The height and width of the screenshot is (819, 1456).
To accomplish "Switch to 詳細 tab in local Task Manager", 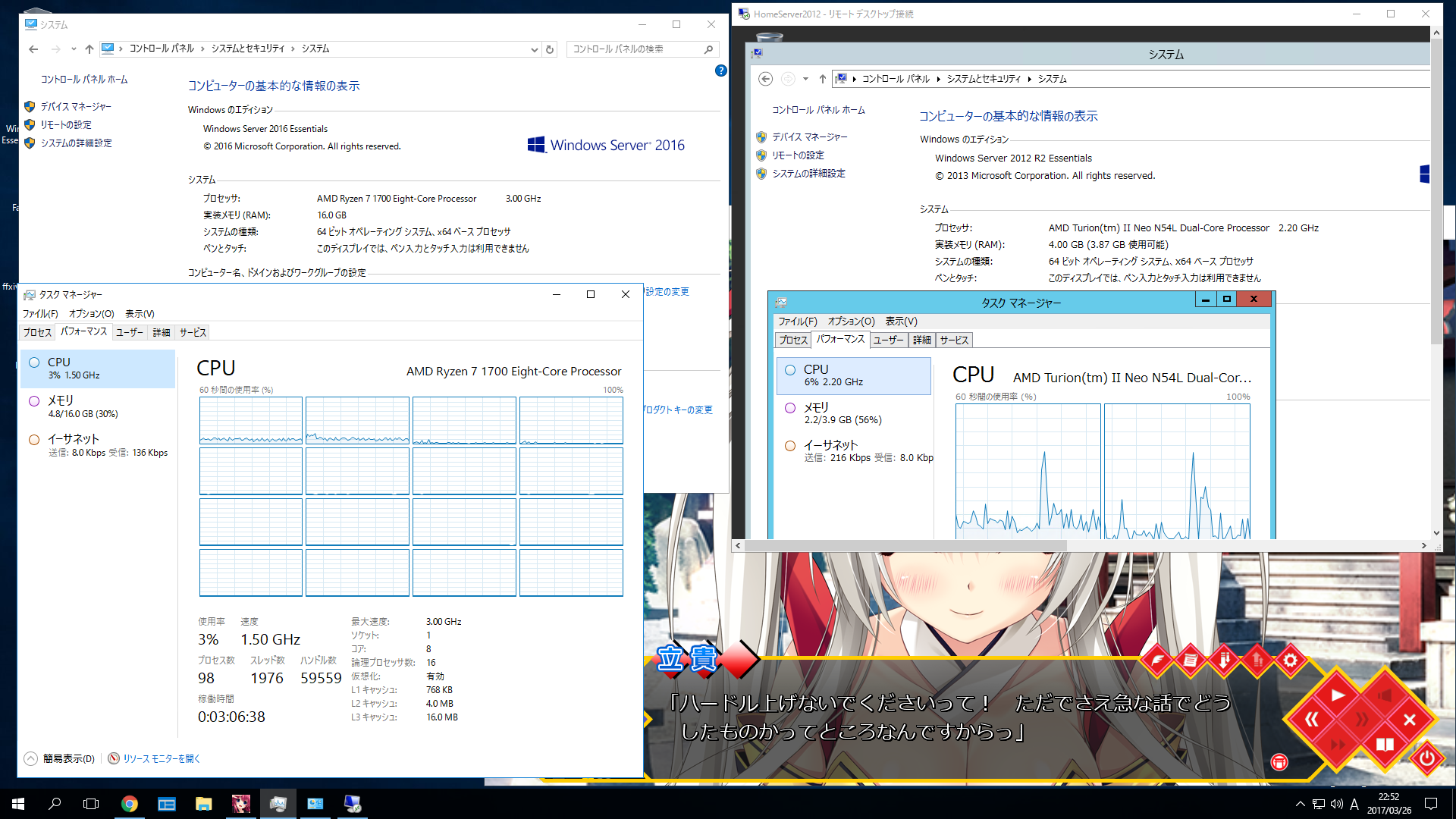I will click(162, 333).
